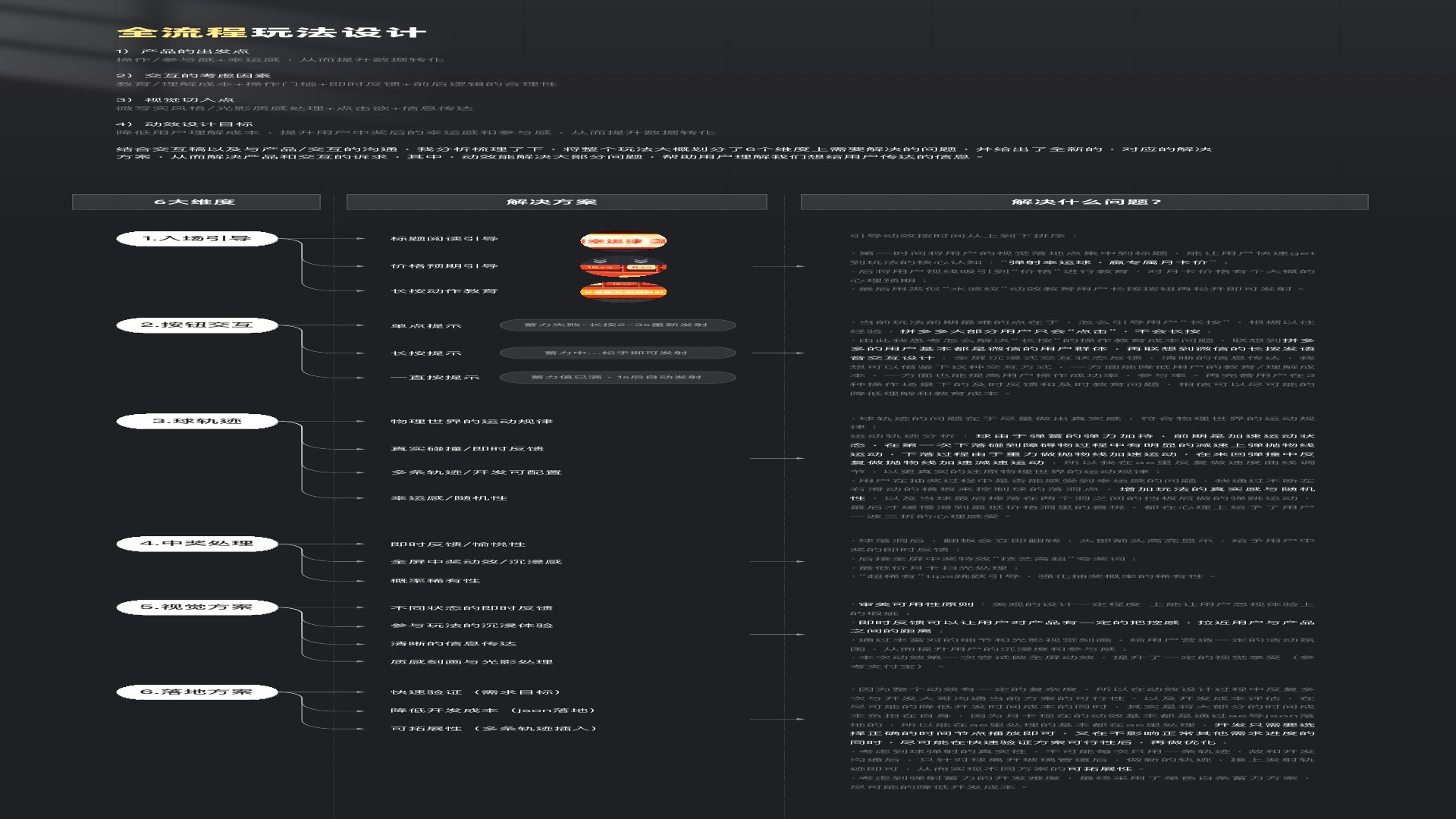Viewport: 1456px width, 819px height.
Task: Select the '解决方案' column header
Action: 556,202
